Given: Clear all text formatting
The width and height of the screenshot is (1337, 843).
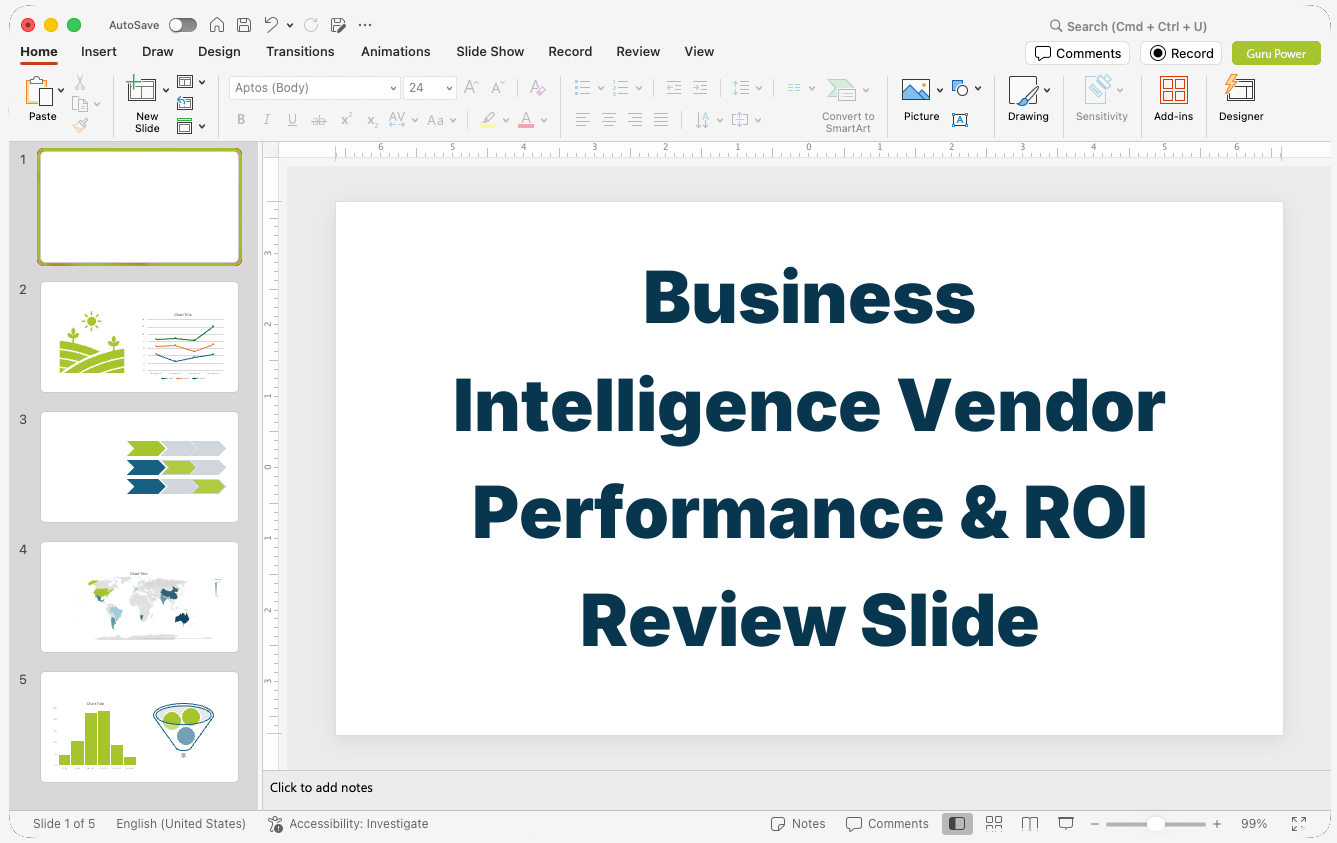Looking at the screenshot, I should [538, 88].
